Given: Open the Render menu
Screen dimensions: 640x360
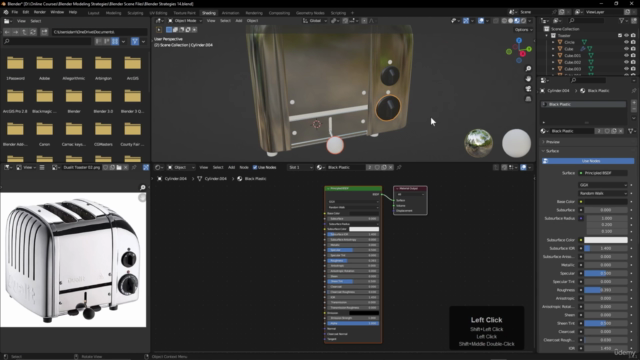Looking at the screenshot, I should point(40,12).
